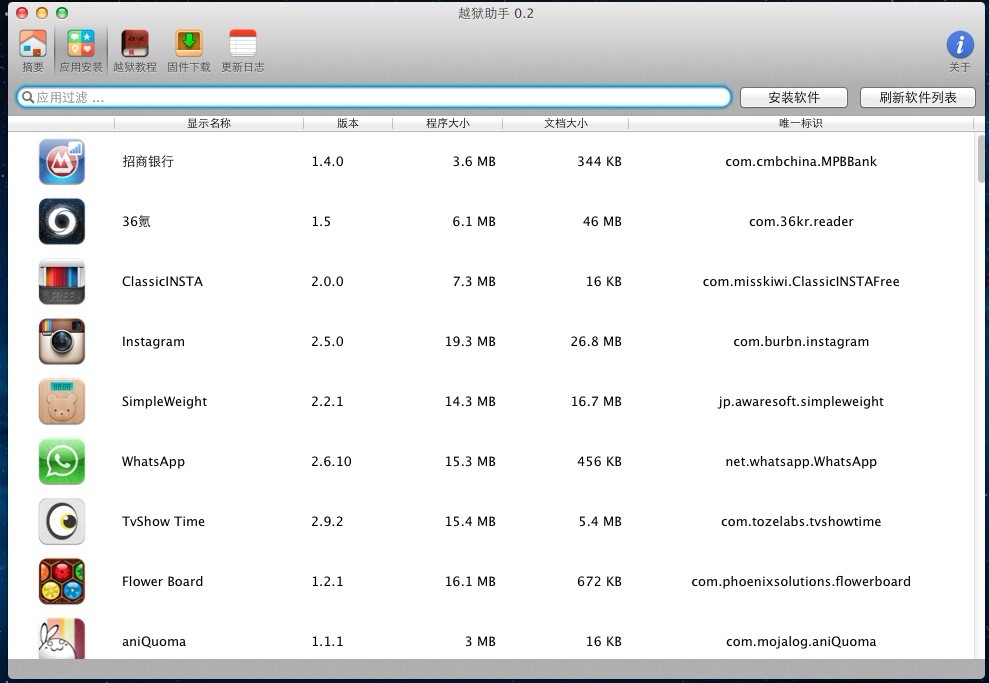Select the 36氪 name text

coord(136,221)
